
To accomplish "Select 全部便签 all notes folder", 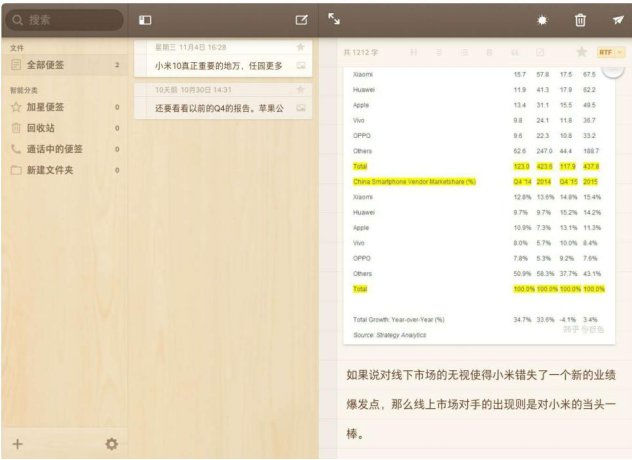I will click(64, 65).
